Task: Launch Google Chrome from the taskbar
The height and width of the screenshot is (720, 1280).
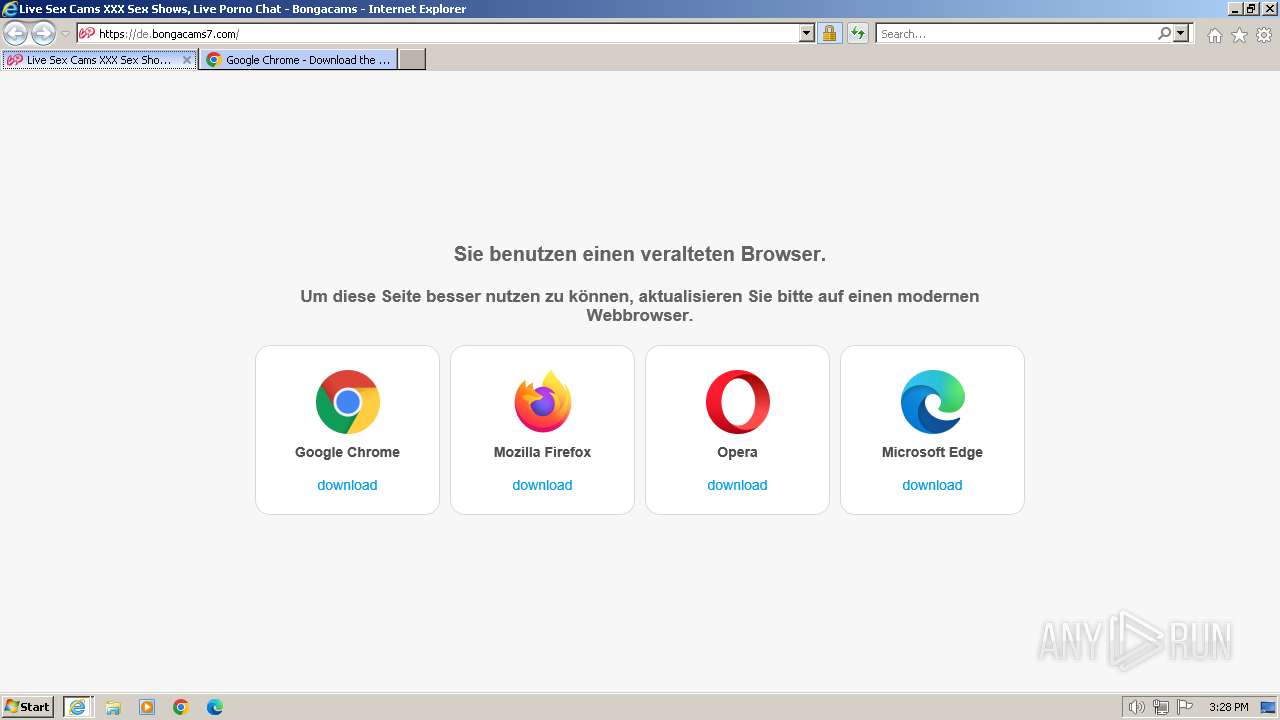Action: coord(181,707)
